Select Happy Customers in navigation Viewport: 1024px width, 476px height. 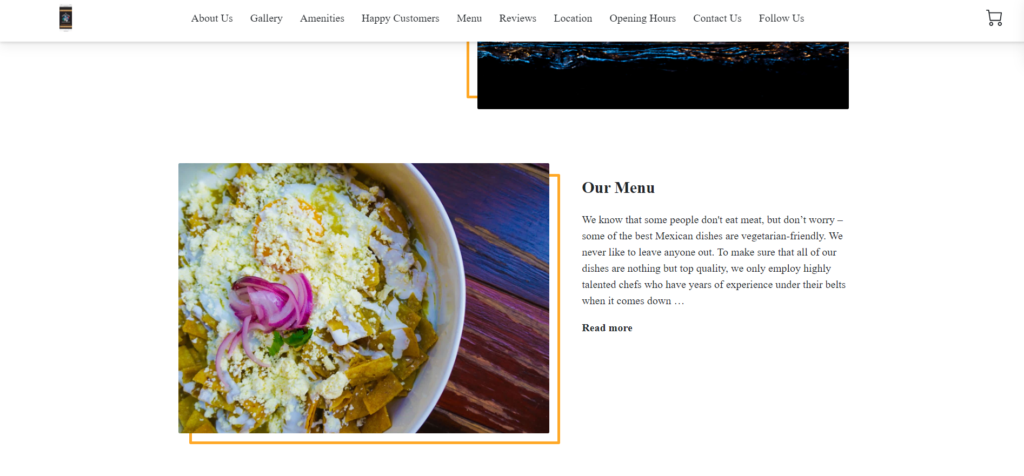pos(400,18)
